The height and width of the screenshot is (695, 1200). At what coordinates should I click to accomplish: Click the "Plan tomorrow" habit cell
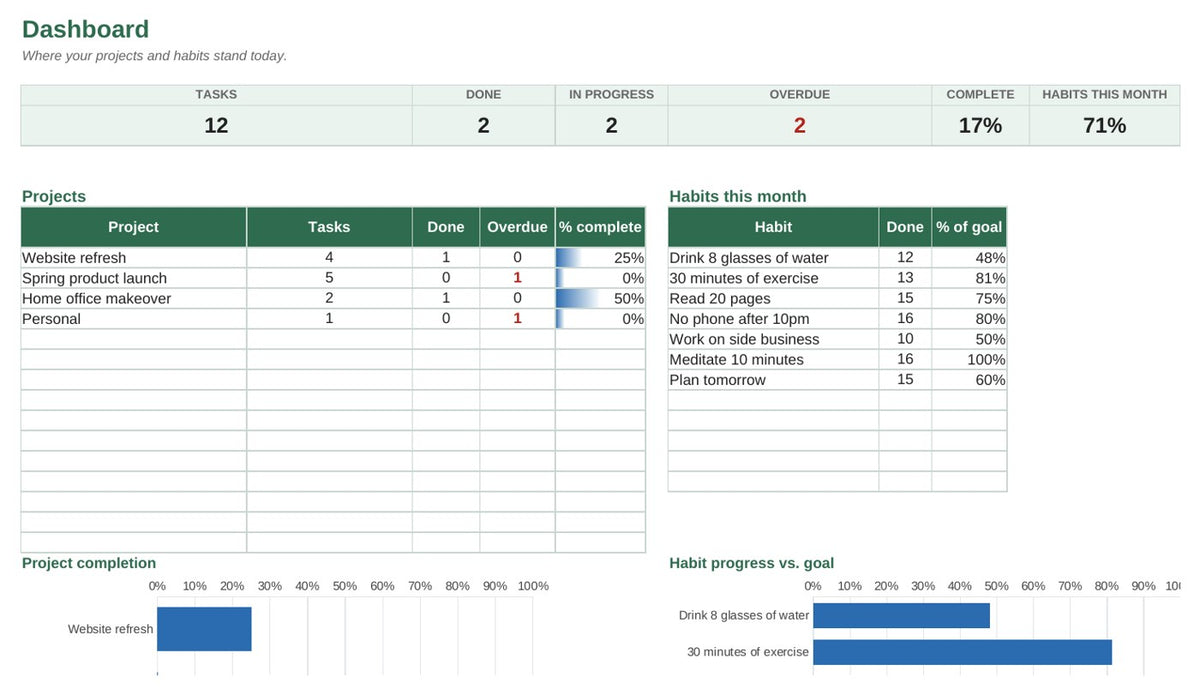click(x=773, y=380)
